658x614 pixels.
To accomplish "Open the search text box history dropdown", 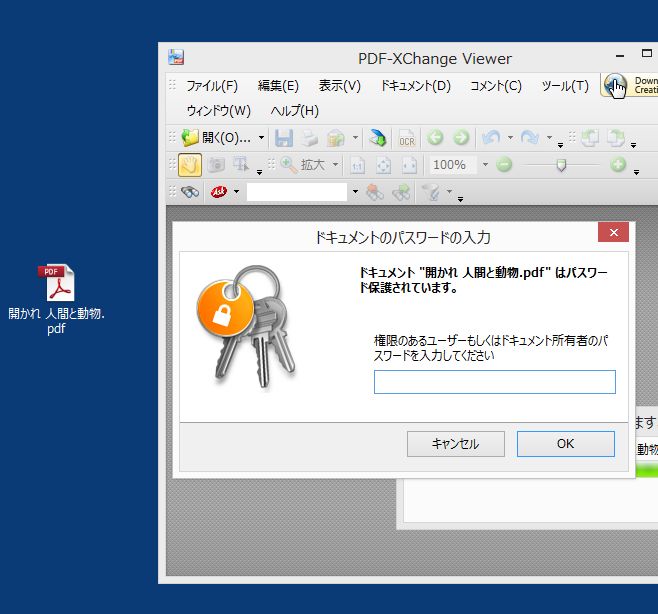I will click(355, 192).
